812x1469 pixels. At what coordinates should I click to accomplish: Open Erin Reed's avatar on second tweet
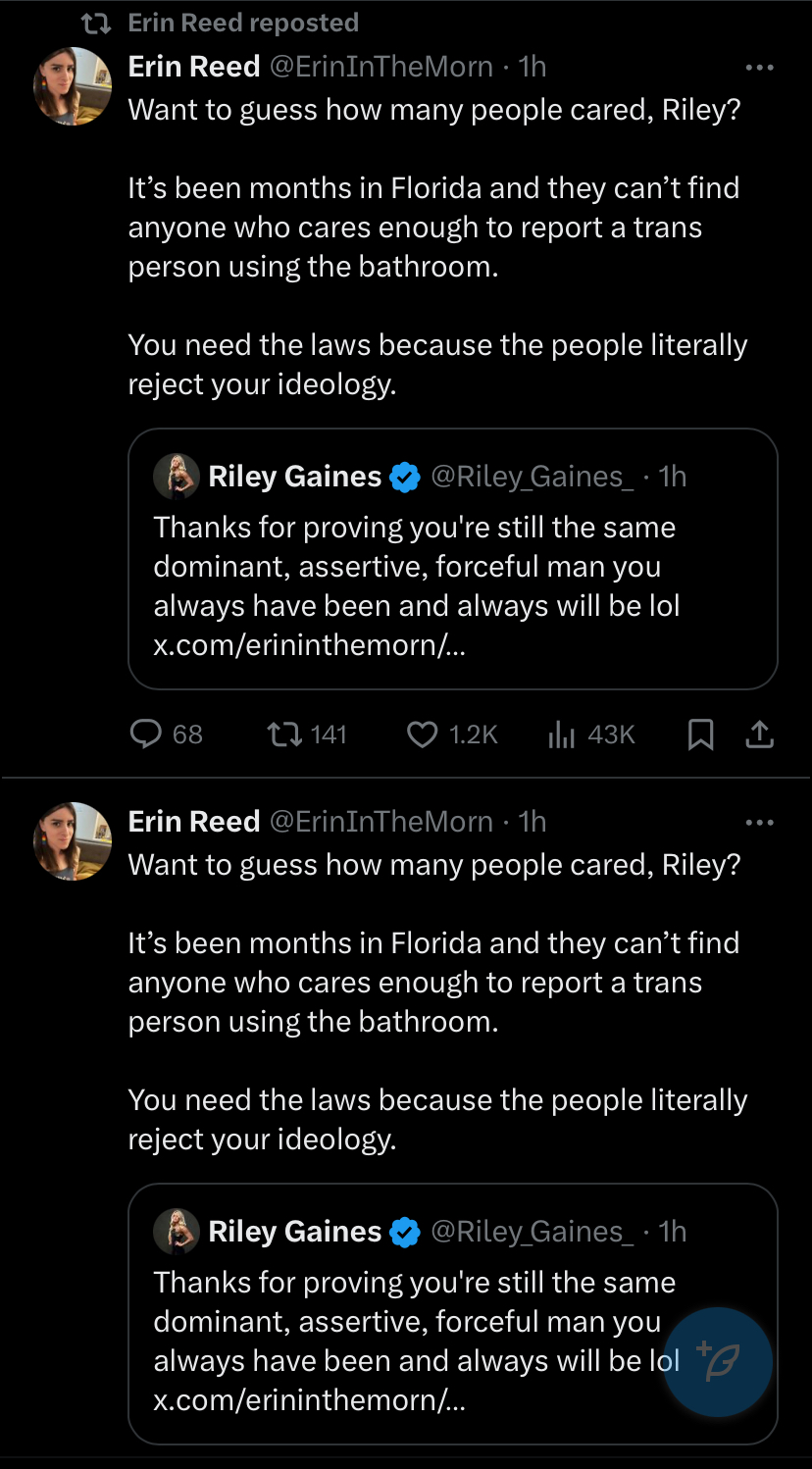point(73,841)
